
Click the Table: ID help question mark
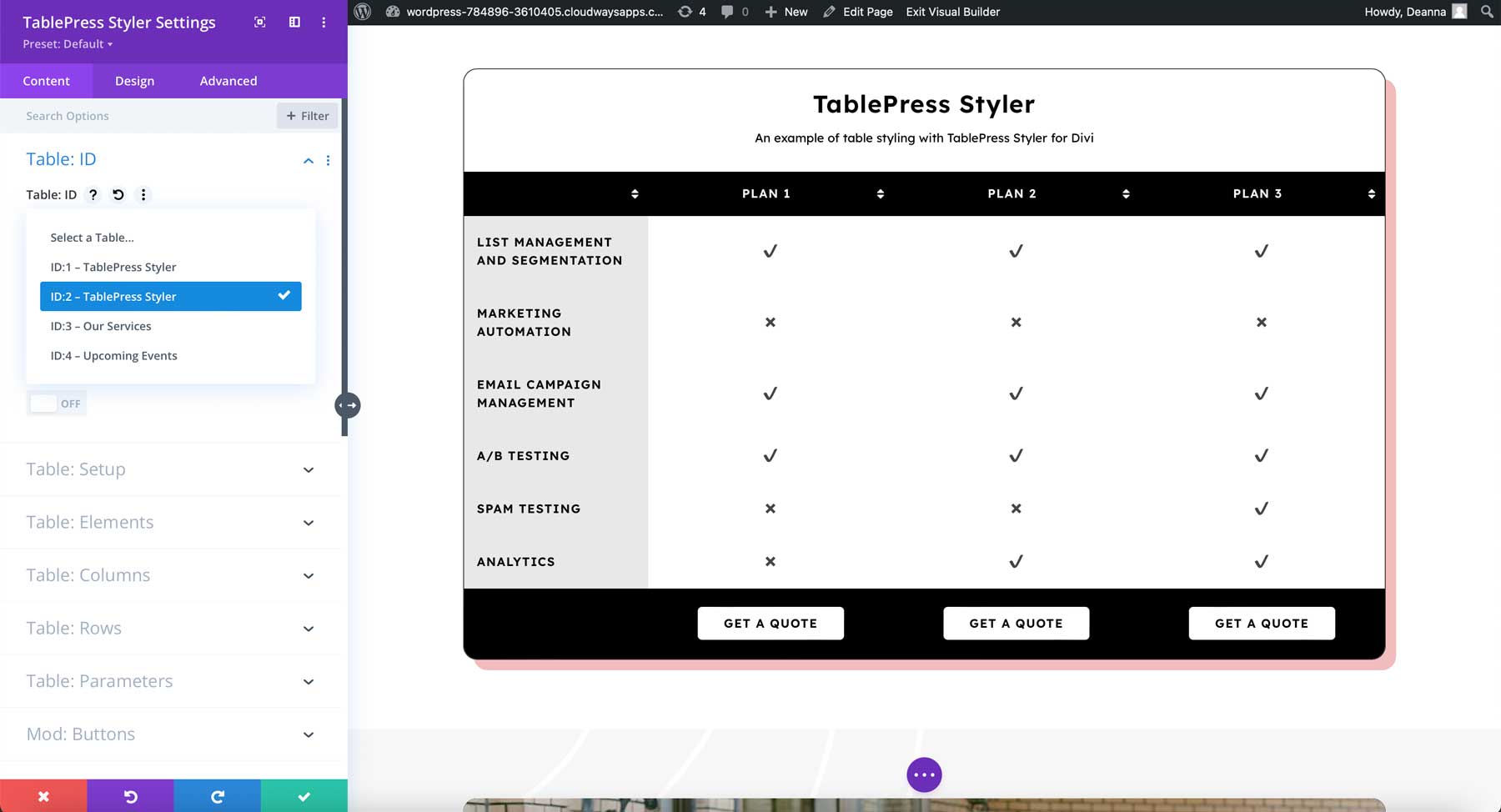93,194
